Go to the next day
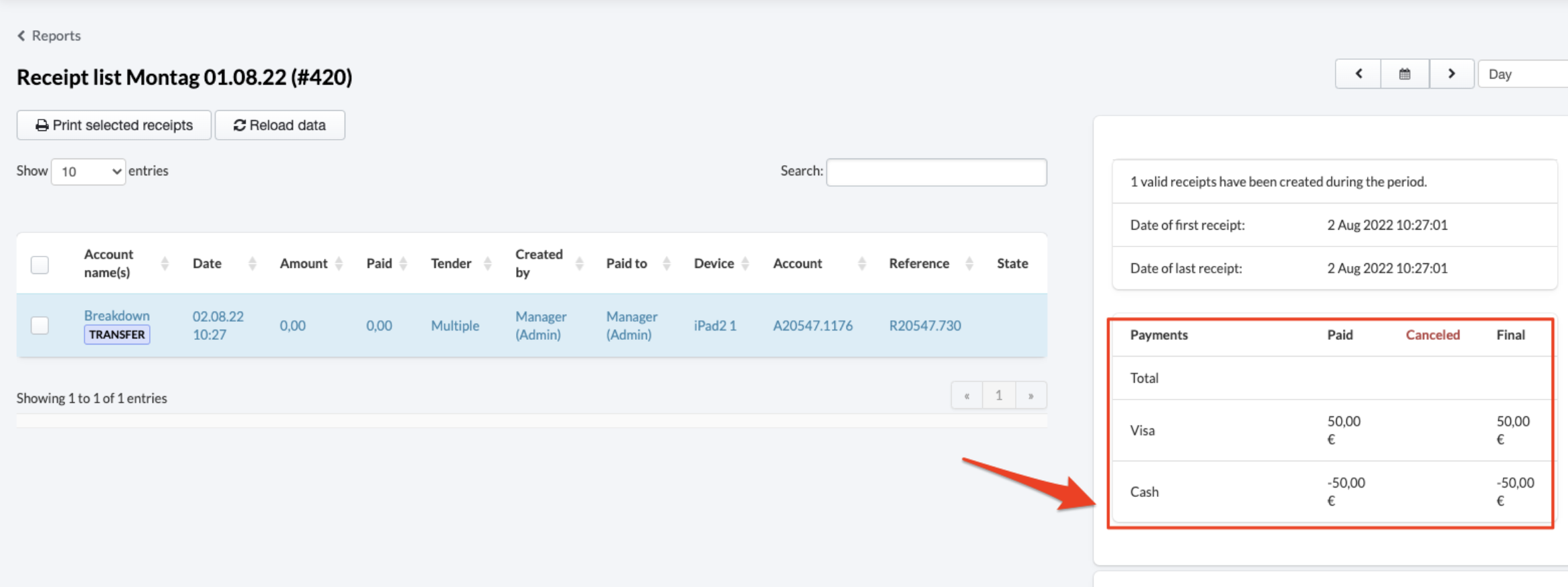 coord(1451,74)
